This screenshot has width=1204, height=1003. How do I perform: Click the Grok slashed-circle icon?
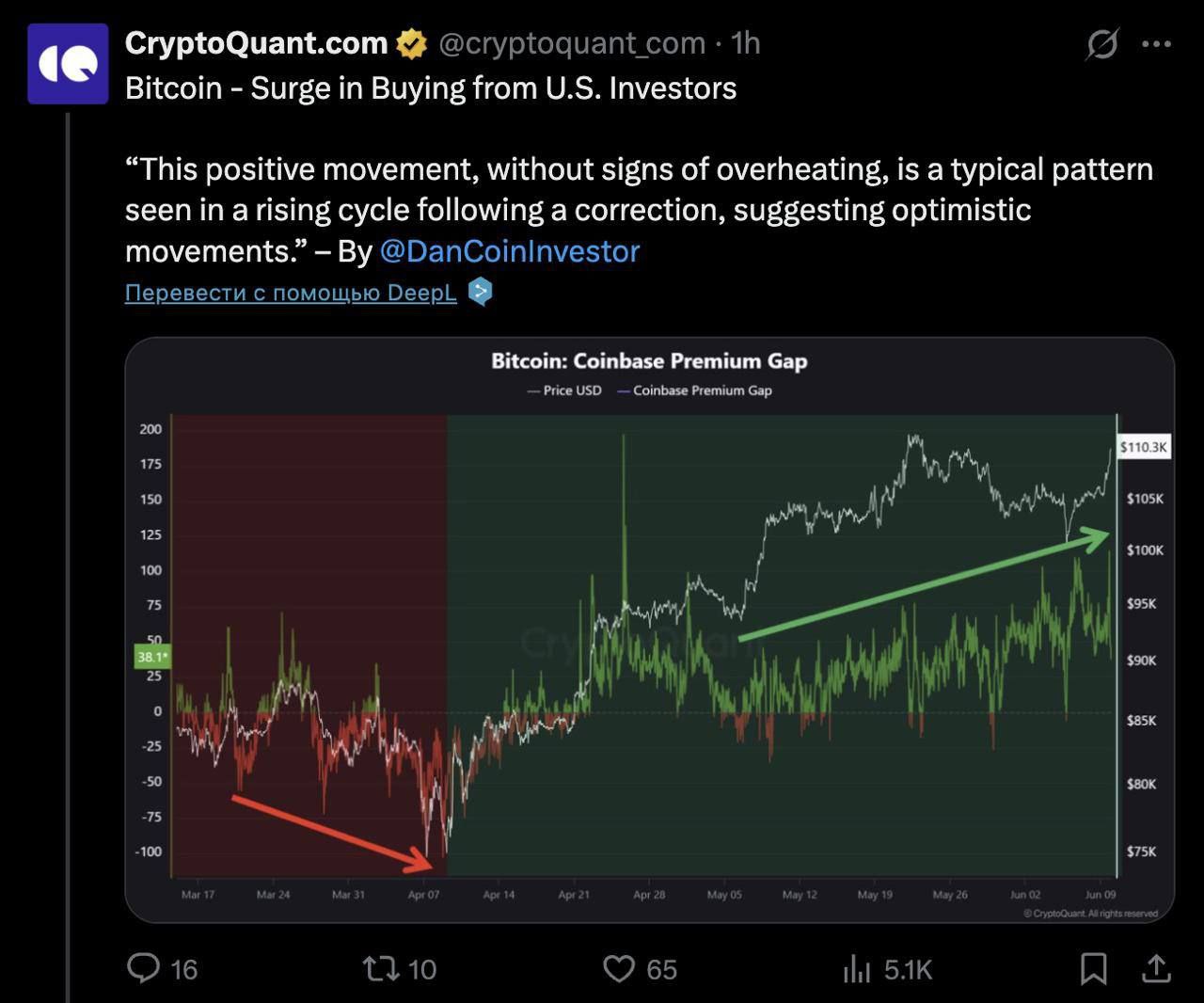(x=1101, y=43)
